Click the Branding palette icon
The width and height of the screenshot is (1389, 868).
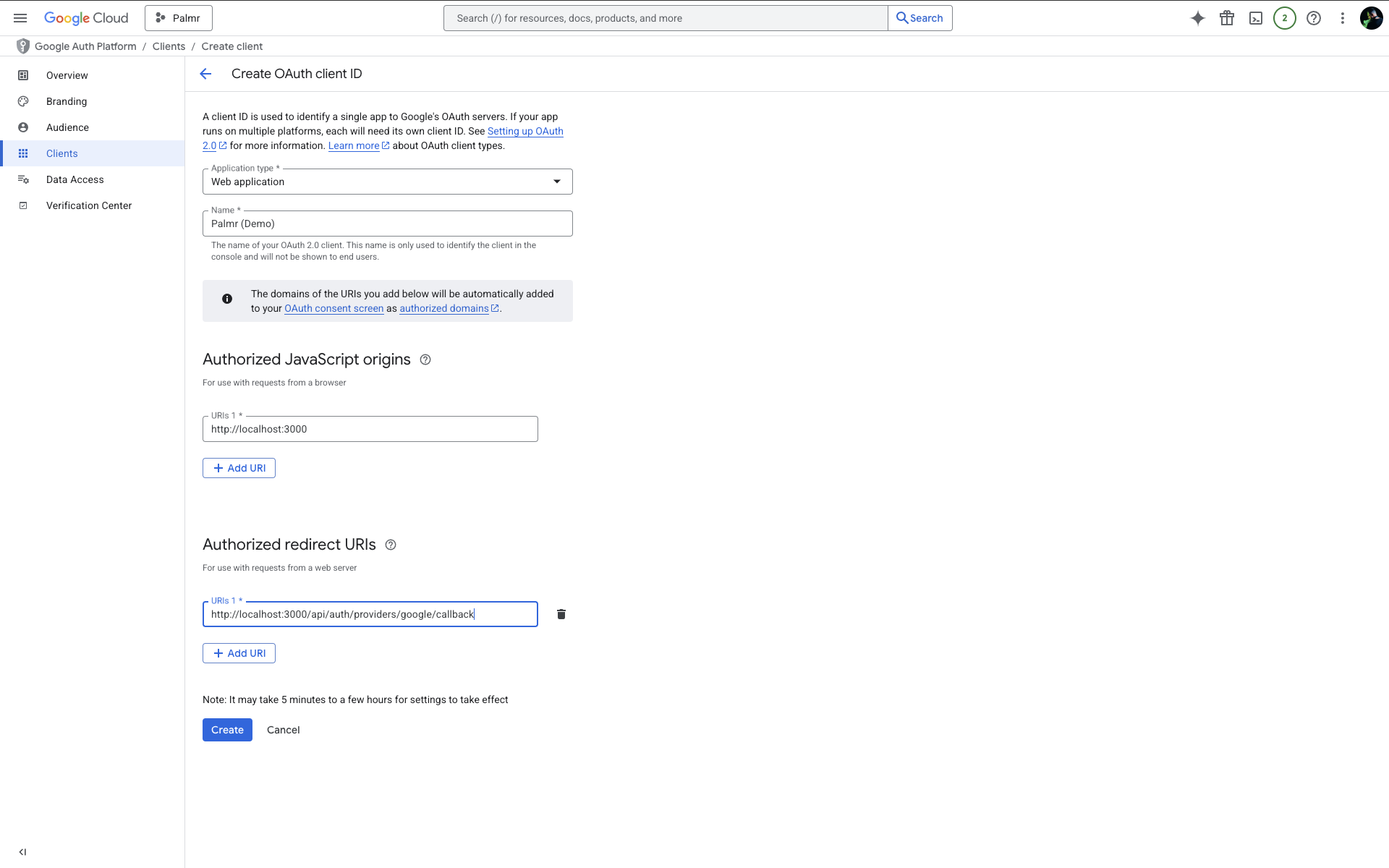pos(23,101)
